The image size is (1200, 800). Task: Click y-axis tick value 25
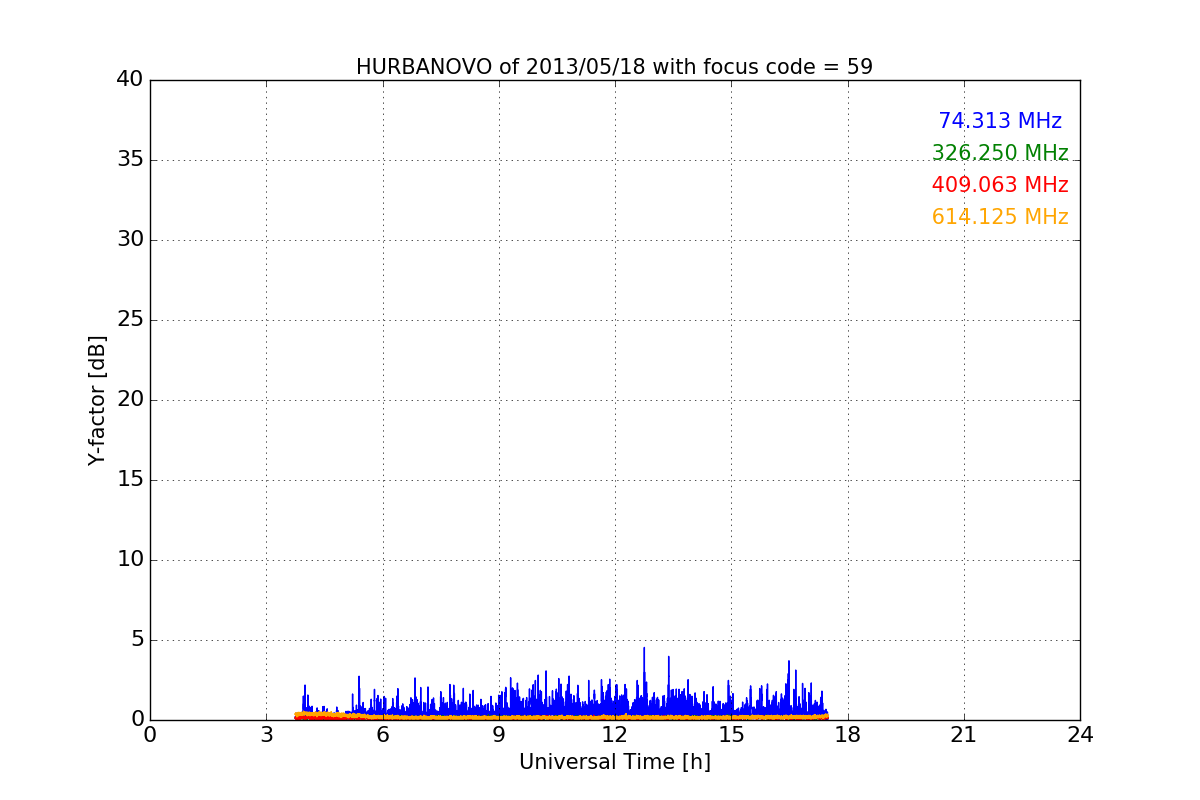[x=130, y=319]
